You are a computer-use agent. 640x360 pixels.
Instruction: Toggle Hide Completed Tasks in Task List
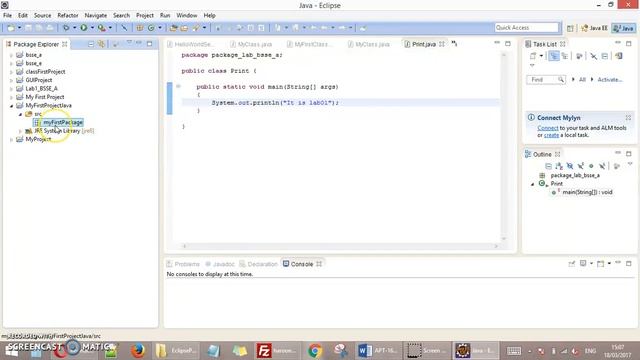click(x=593, y=56)
